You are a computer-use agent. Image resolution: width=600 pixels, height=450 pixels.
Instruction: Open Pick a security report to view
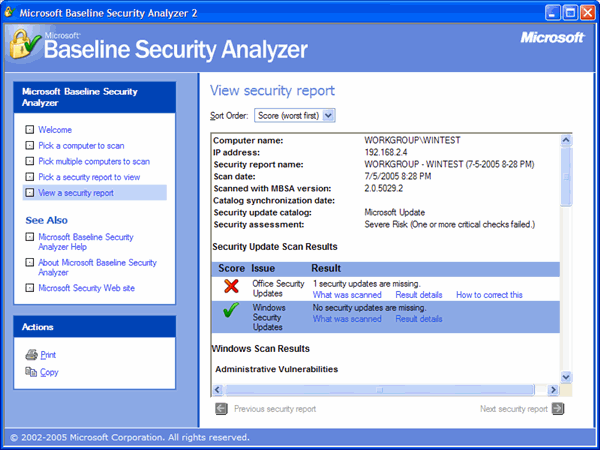(x=89, y=177)
